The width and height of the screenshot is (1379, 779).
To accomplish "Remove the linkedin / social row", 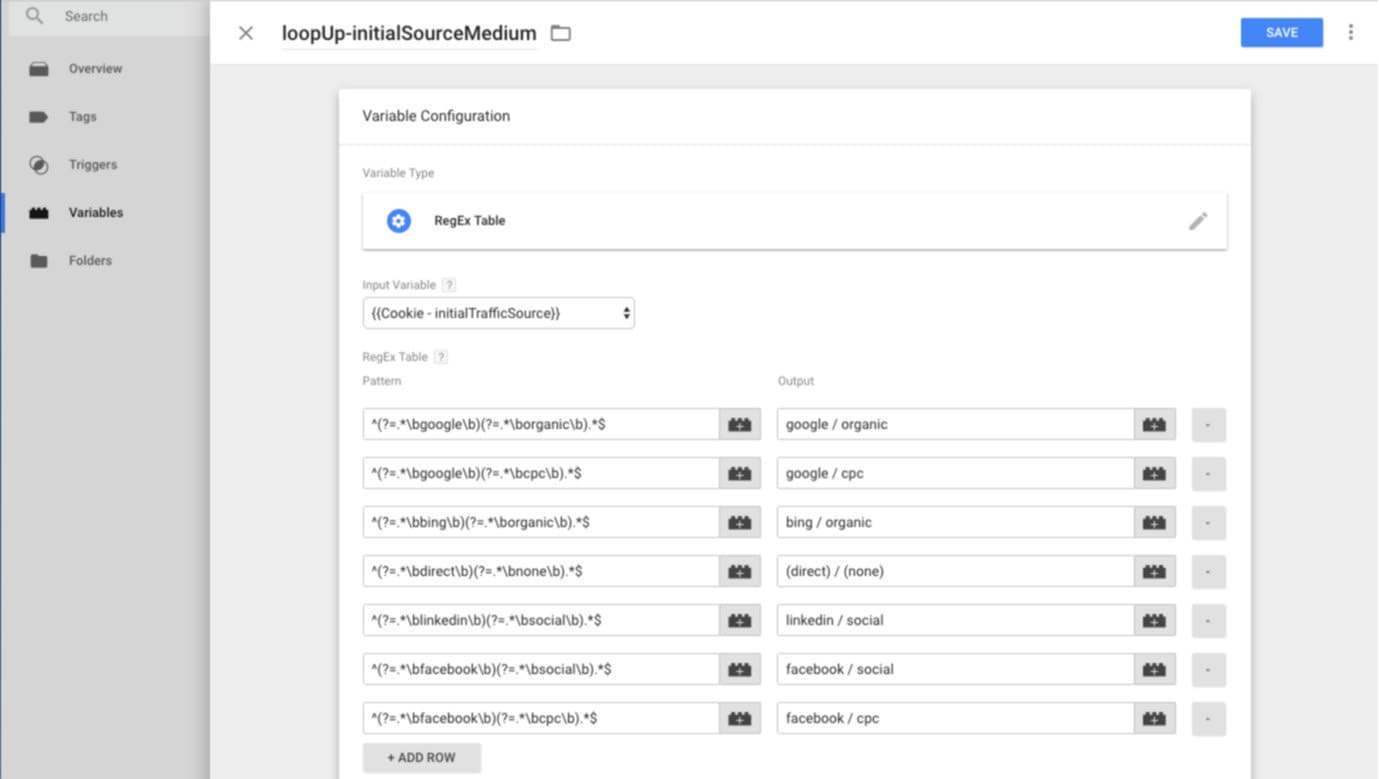I will pyautogui.click(x=1208, y=620).
